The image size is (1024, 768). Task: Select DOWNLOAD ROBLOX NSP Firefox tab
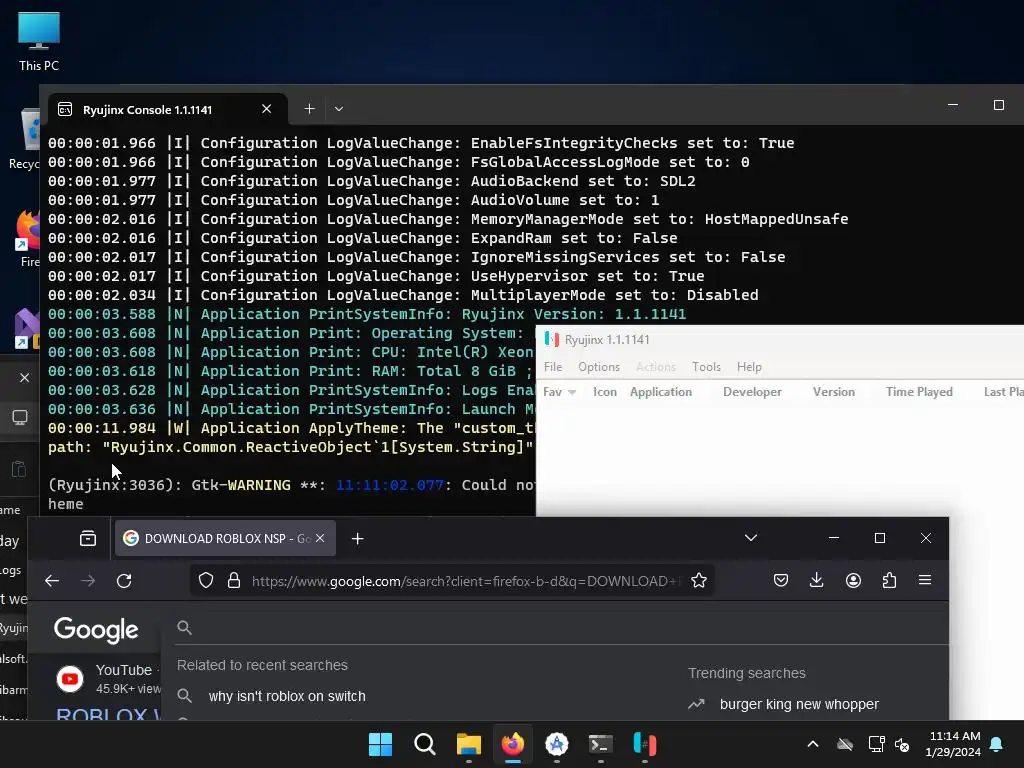click(225, 538)
